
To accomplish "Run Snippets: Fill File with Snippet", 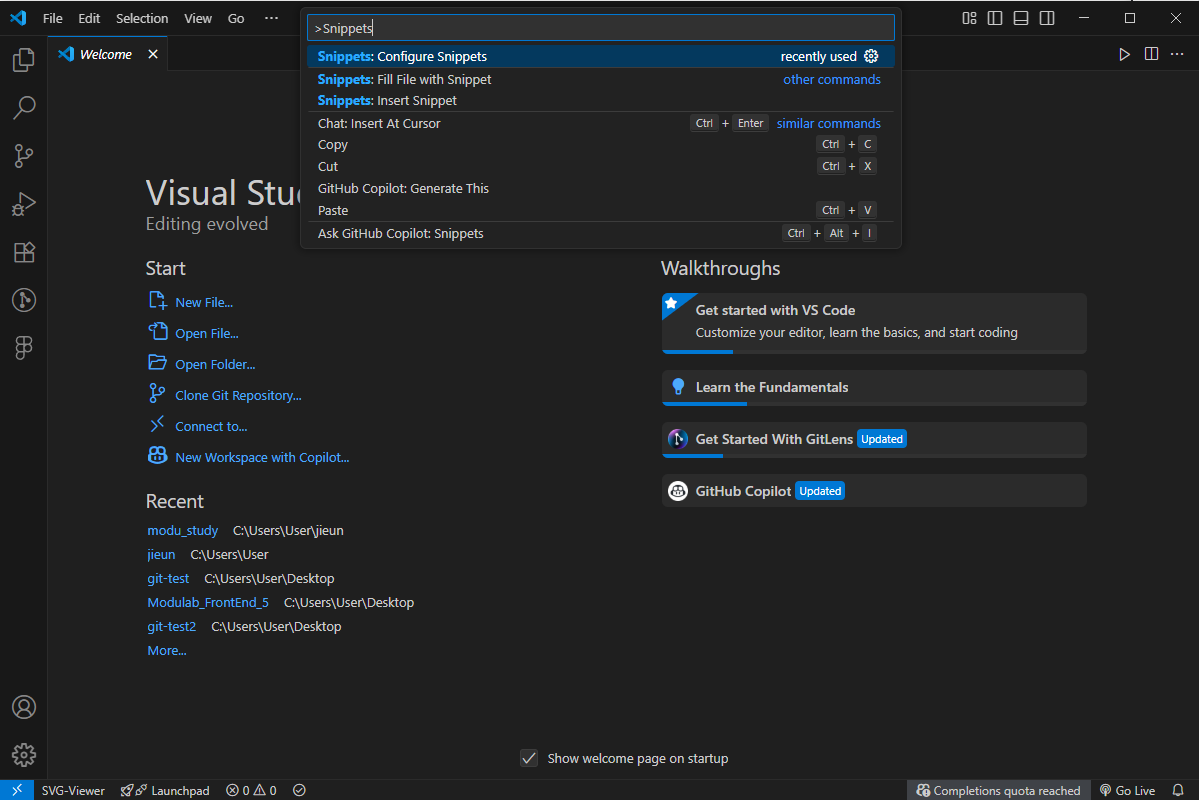I will pos(600,80).
